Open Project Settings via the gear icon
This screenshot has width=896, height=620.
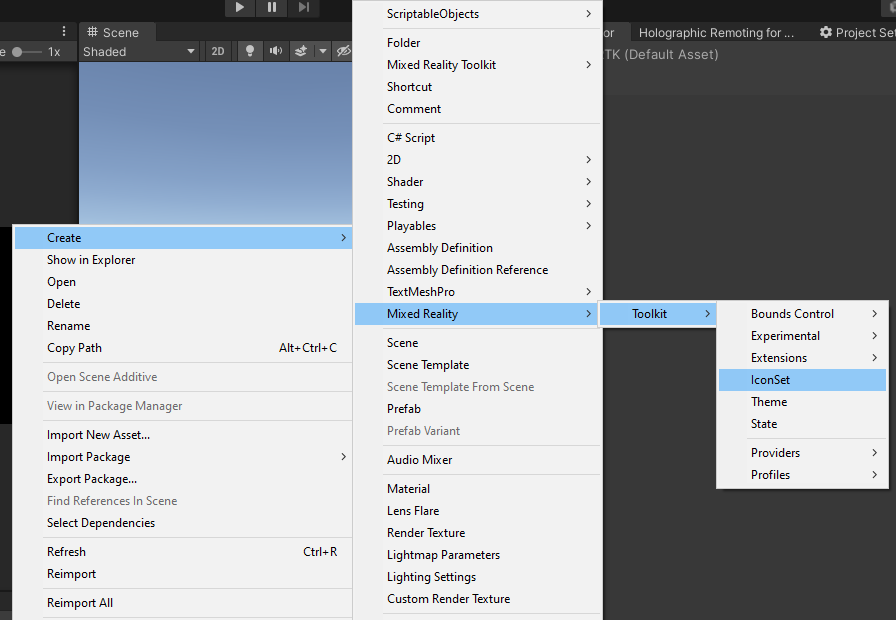click(826, 32)
